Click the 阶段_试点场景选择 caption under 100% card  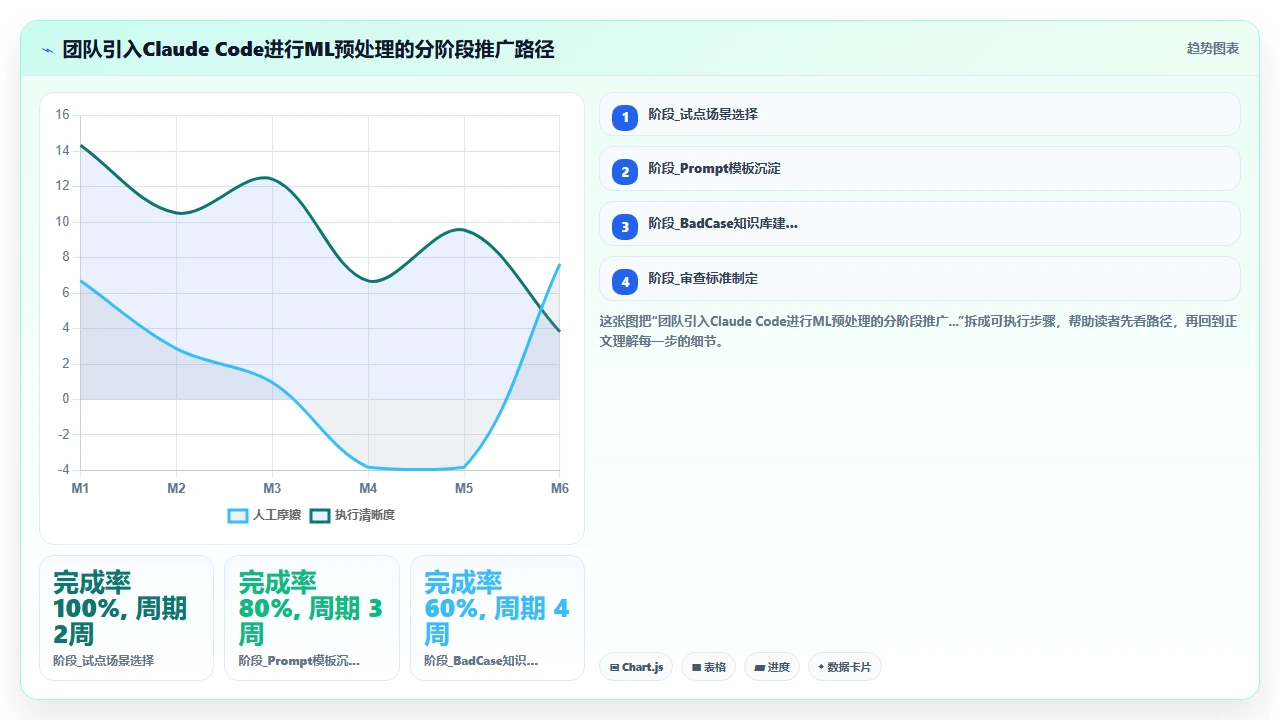104,661
